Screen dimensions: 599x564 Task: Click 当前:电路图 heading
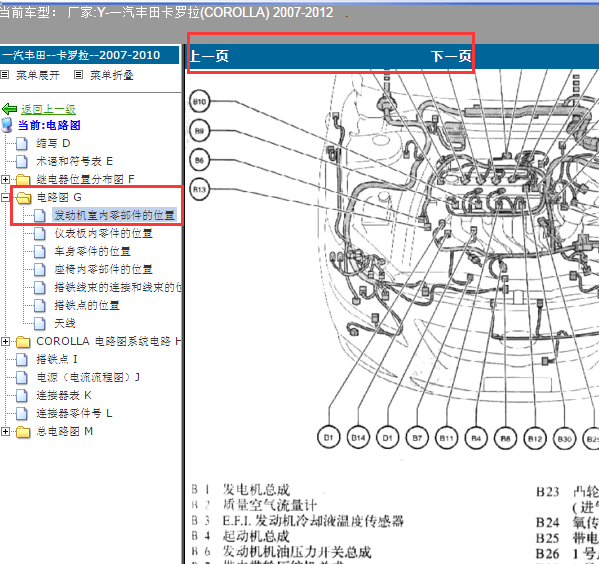[x=49, y=125]
